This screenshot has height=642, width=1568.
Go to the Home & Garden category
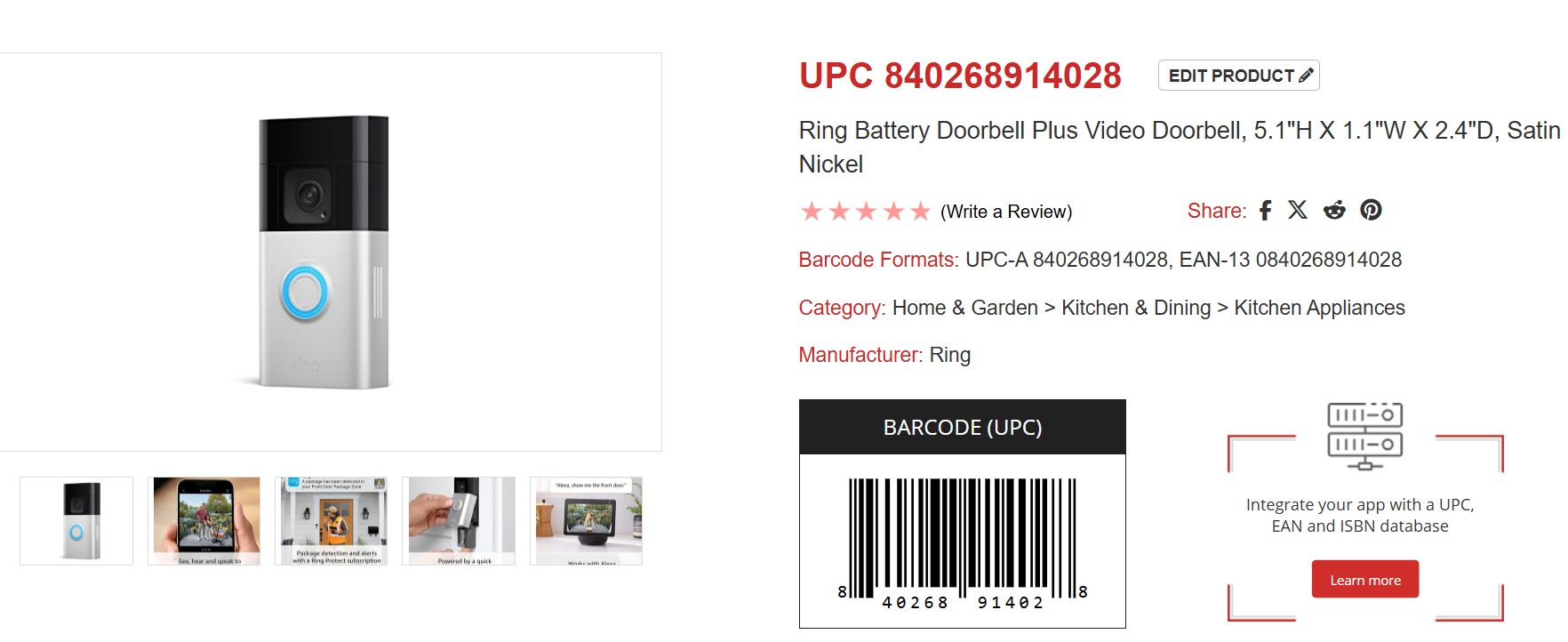pyautogui.click(x=964, y=308)
